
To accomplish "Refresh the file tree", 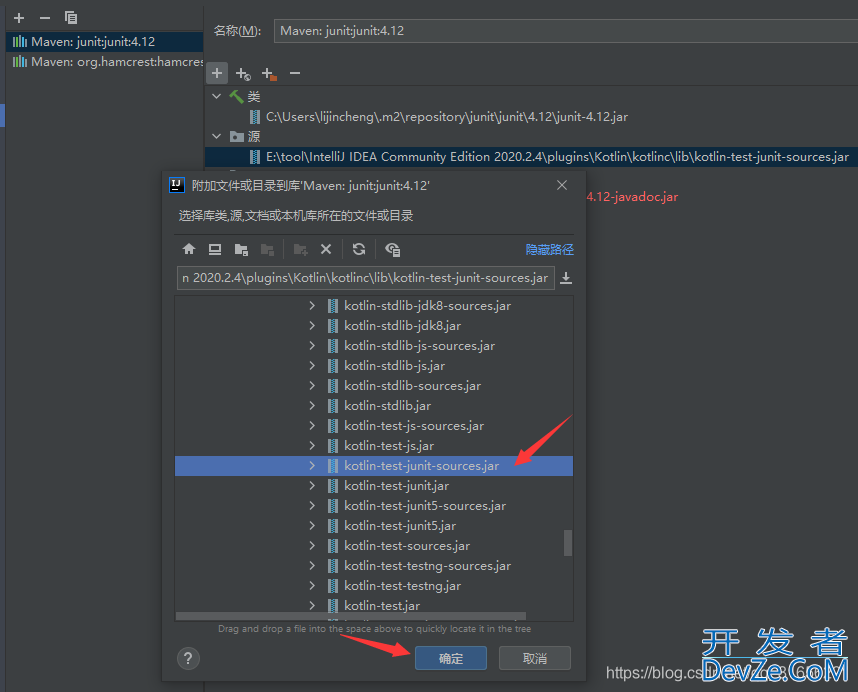I will coord(359,249).
